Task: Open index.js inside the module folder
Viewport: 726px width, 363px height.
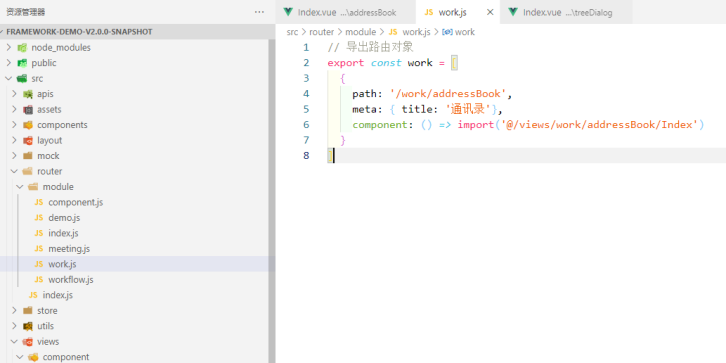Action: coord(63,233)
